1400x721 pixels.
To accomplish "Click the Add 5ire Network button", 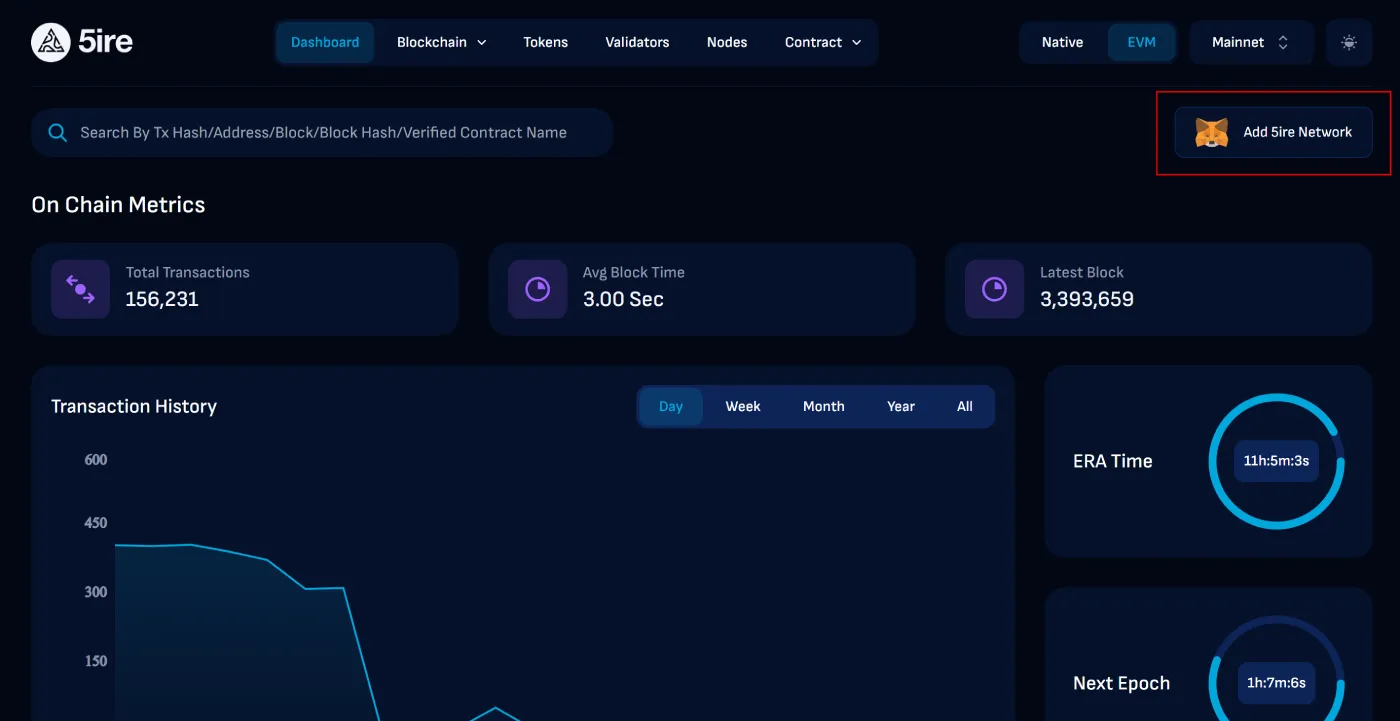I will click(x=1273, y=132).
